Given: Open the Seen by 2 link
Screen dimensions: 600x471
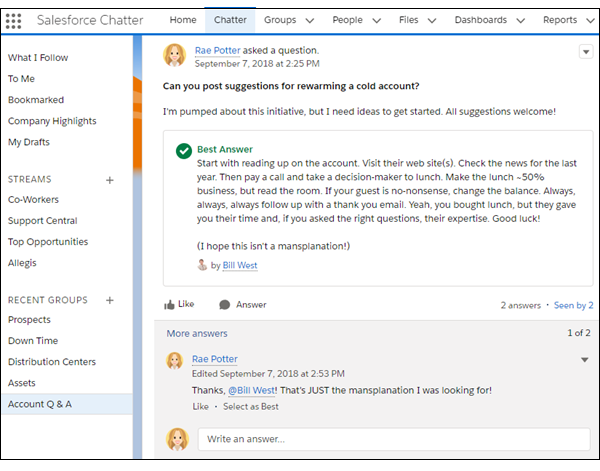Looking at the screenshot, I should point(573,305).
